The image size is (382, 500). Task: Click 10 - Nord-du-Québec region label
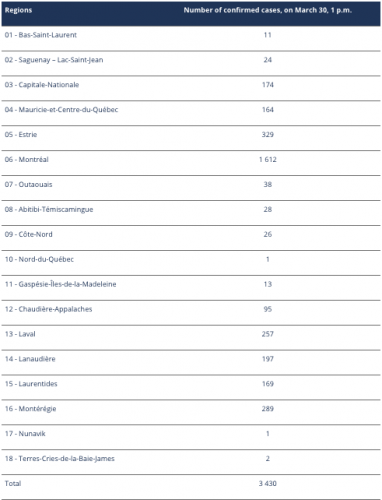[x=39, y=259]
